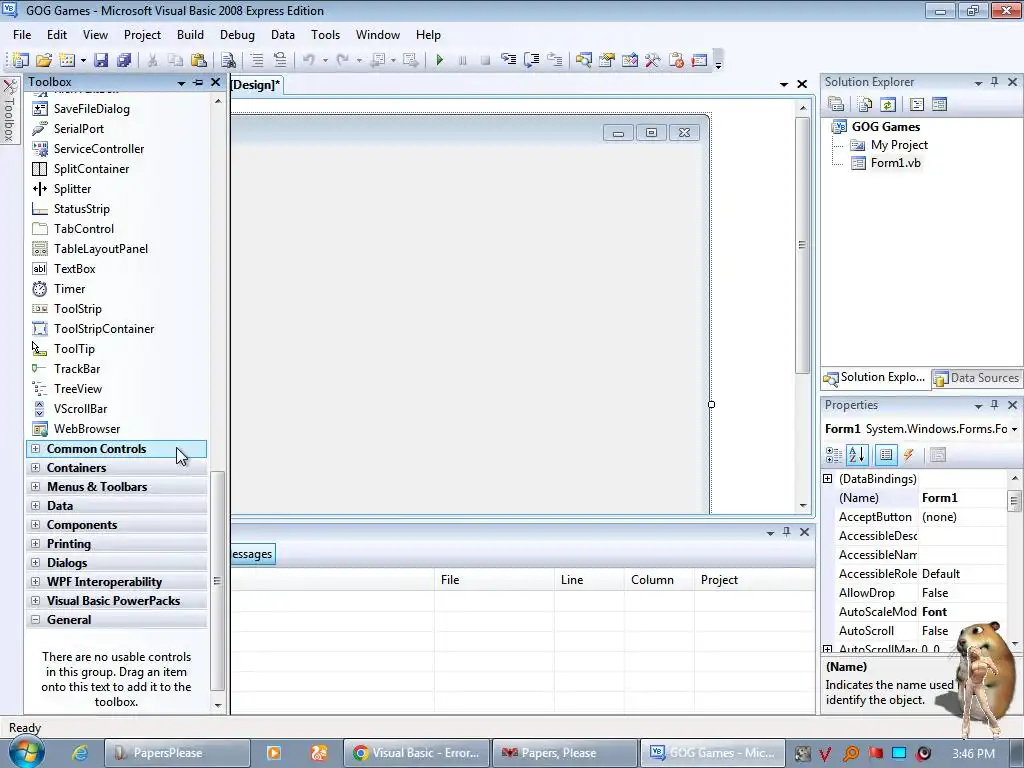Click Show All Files in Solution Explorer
The image size is (1024, 768).
865,104
